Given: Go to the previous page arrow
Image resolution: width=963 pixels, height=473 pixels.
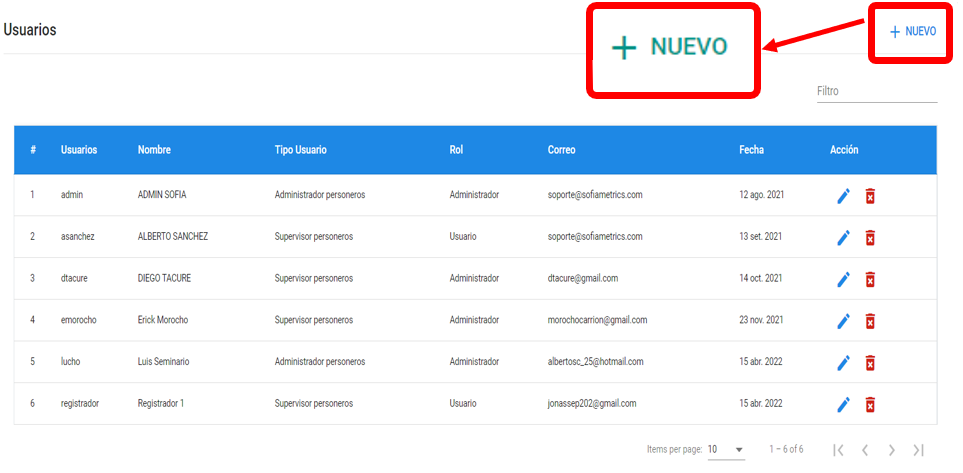Looking at the screenshot, I should pos(865,450).
